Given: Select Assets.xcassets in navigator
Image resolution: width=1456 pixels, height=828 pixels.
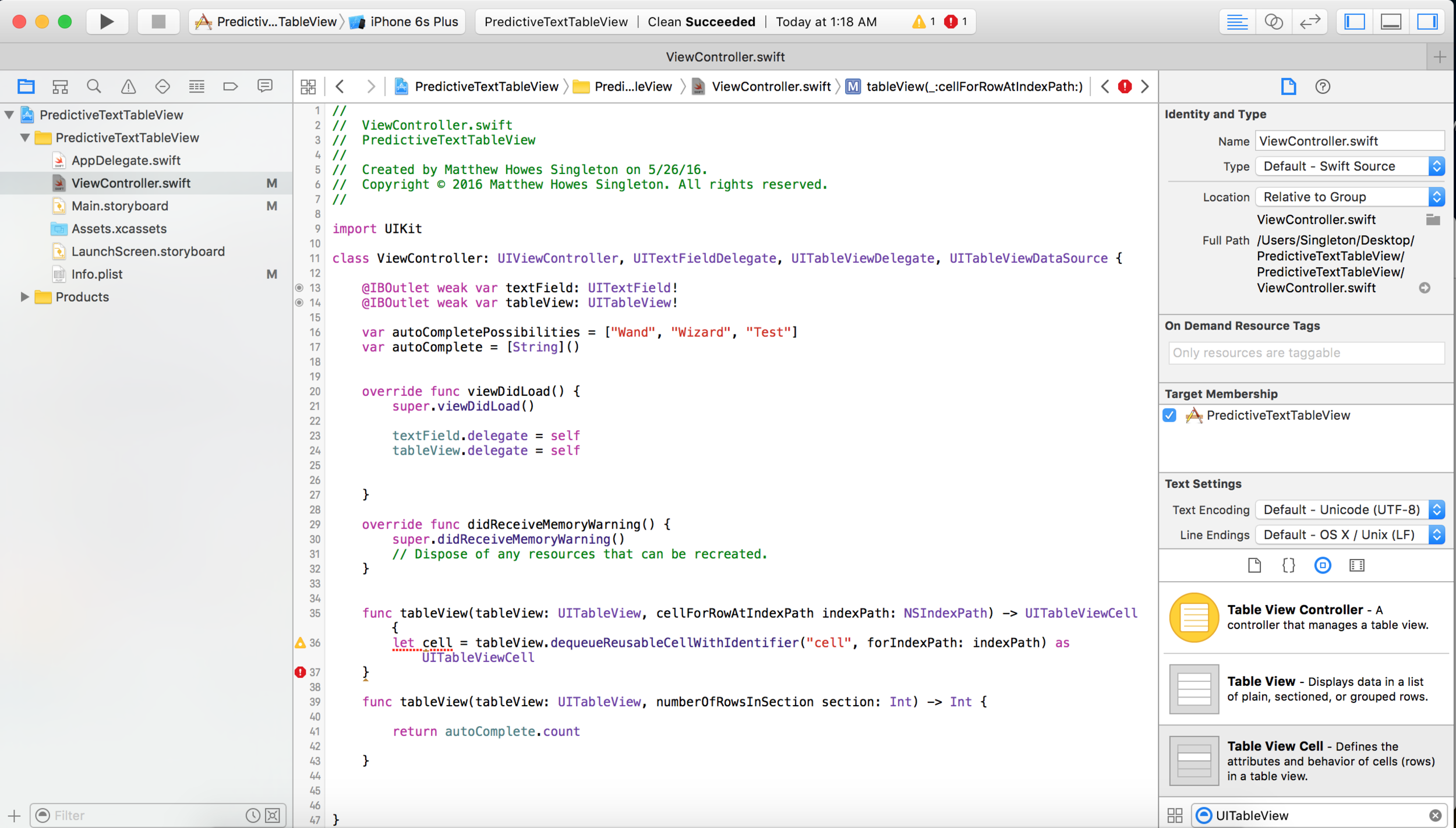Looking at the screenshot, I should [x=119, y=228].
